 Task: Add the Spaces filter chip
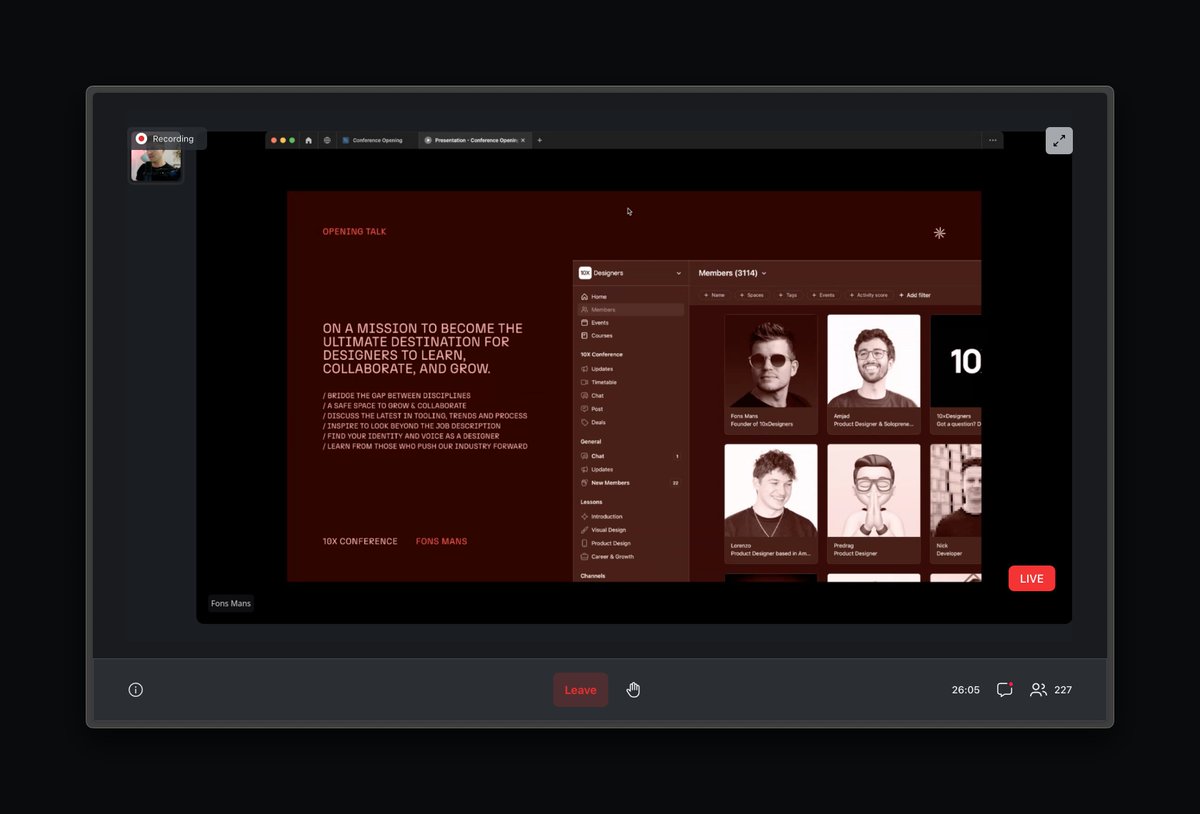(x=751, y=295)
